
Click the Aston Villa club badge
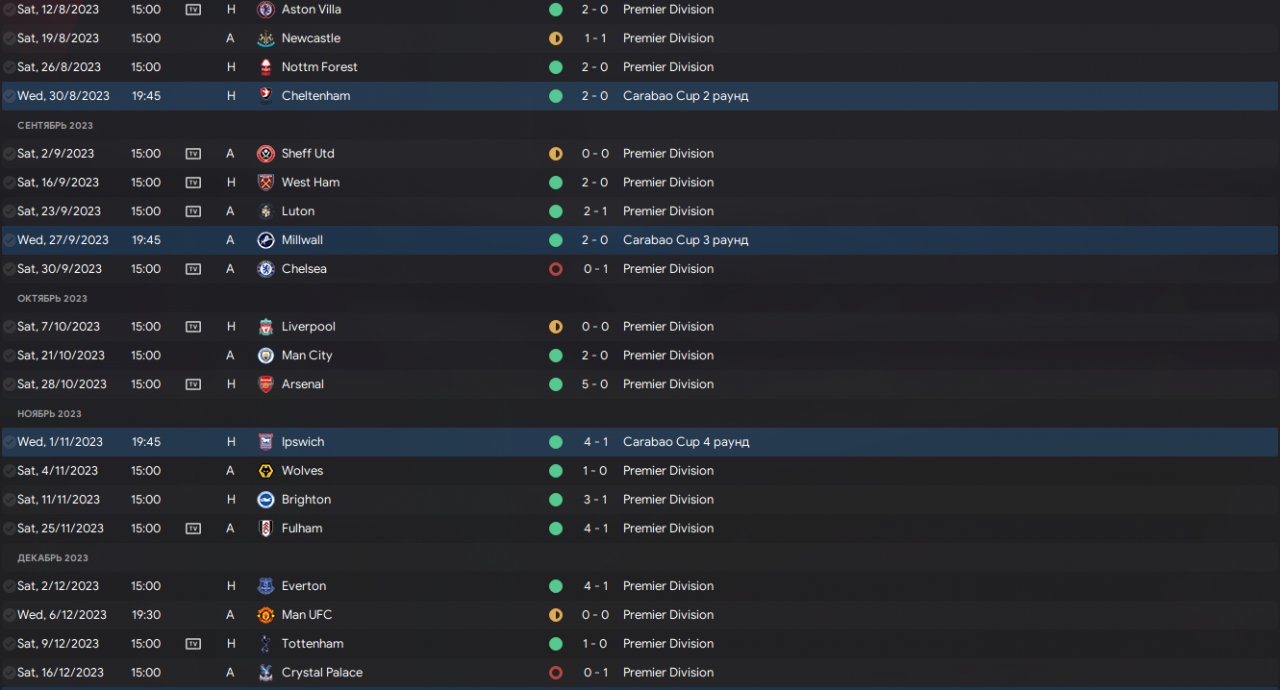point(265,9)
